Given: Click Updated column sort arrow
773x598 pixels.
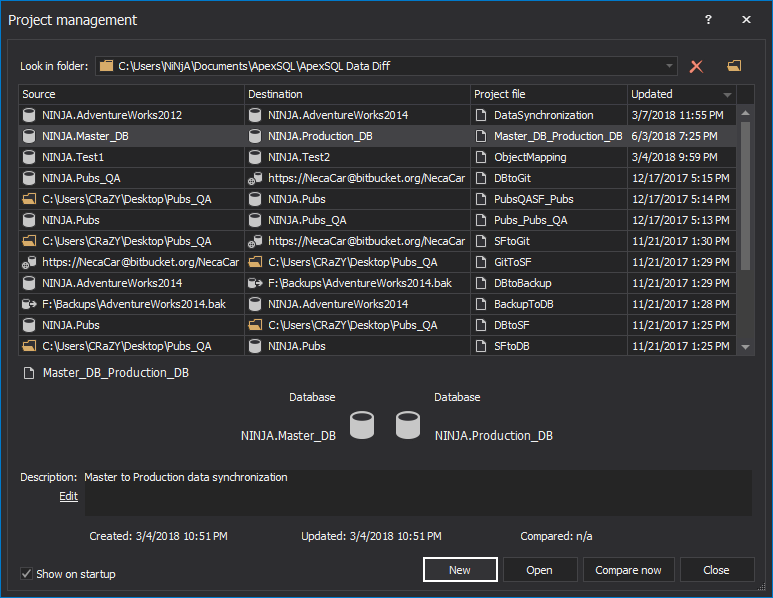Looking at the screenshot, I should (x=727, y=95).
